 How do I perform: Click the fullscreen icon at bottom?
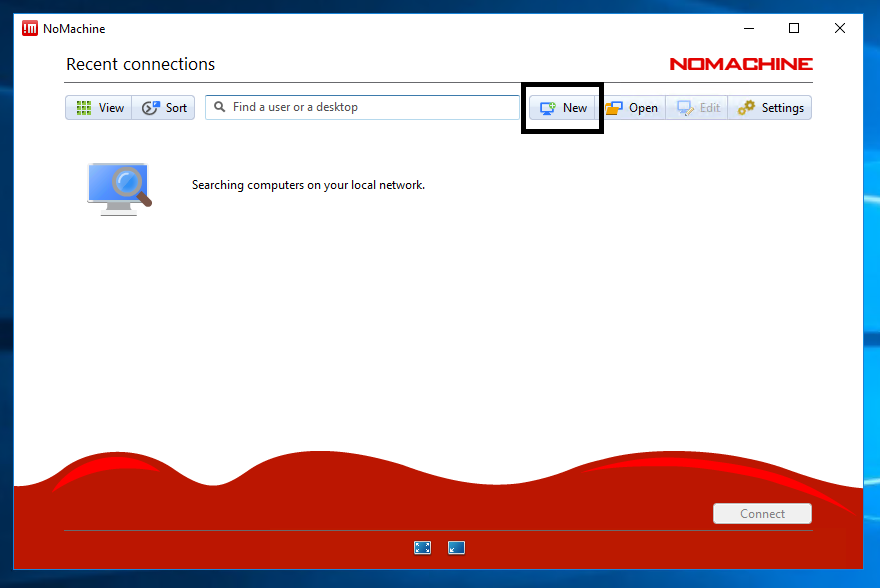coord(423,548)
